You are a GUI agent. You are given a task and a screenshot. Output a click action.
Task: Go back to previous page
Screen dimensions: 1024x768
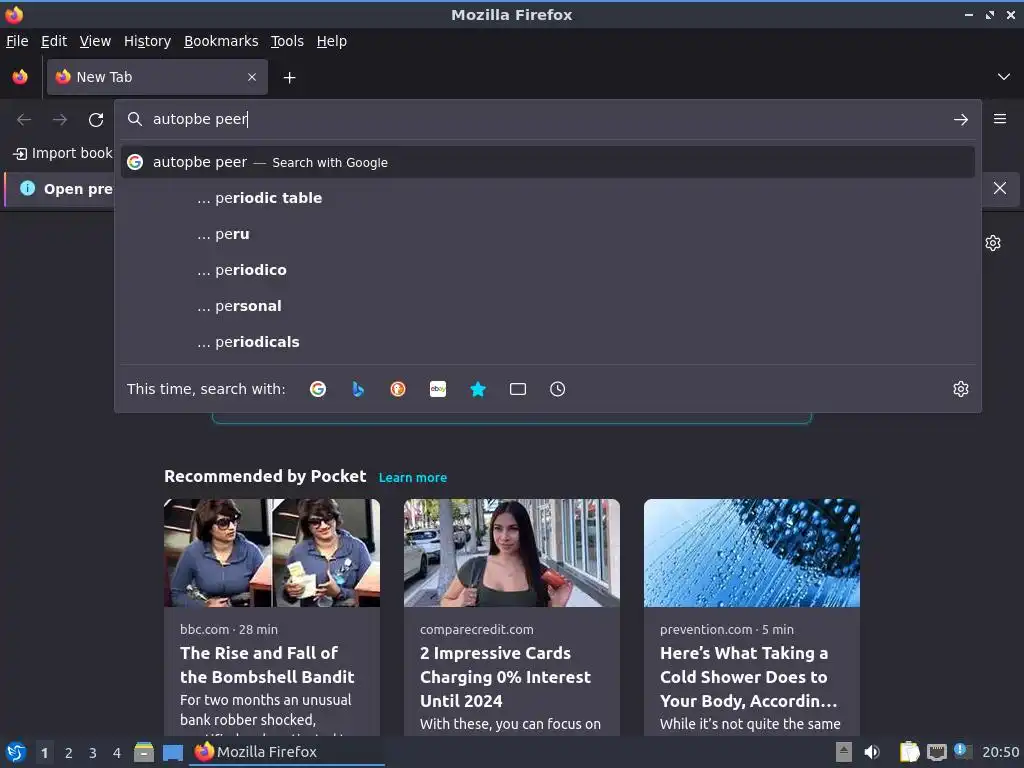click(24, 120)
